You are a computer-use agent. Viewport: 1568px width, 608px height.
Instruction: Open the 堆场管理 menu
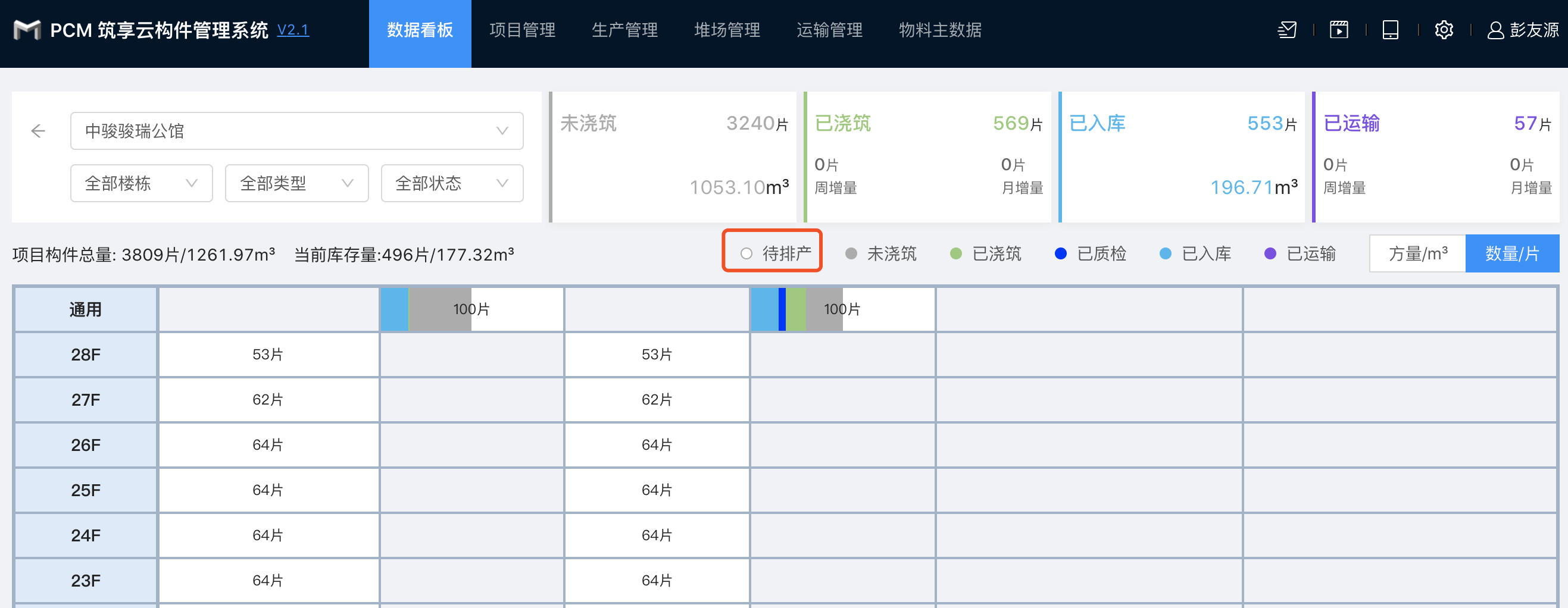point(727,30)
